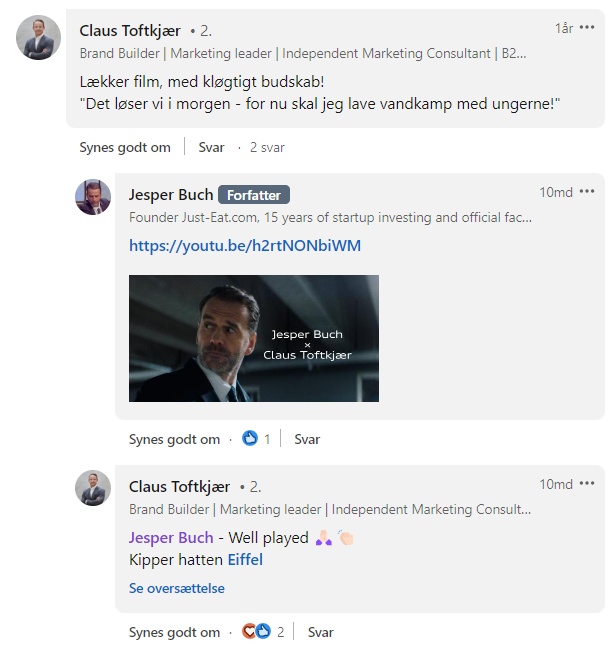Image resolution: width=610 pixels, height=658 pixels.
Task: Like the 'Well played' reply via 'Synes godt om'
Action: click(x=174, y=632)
